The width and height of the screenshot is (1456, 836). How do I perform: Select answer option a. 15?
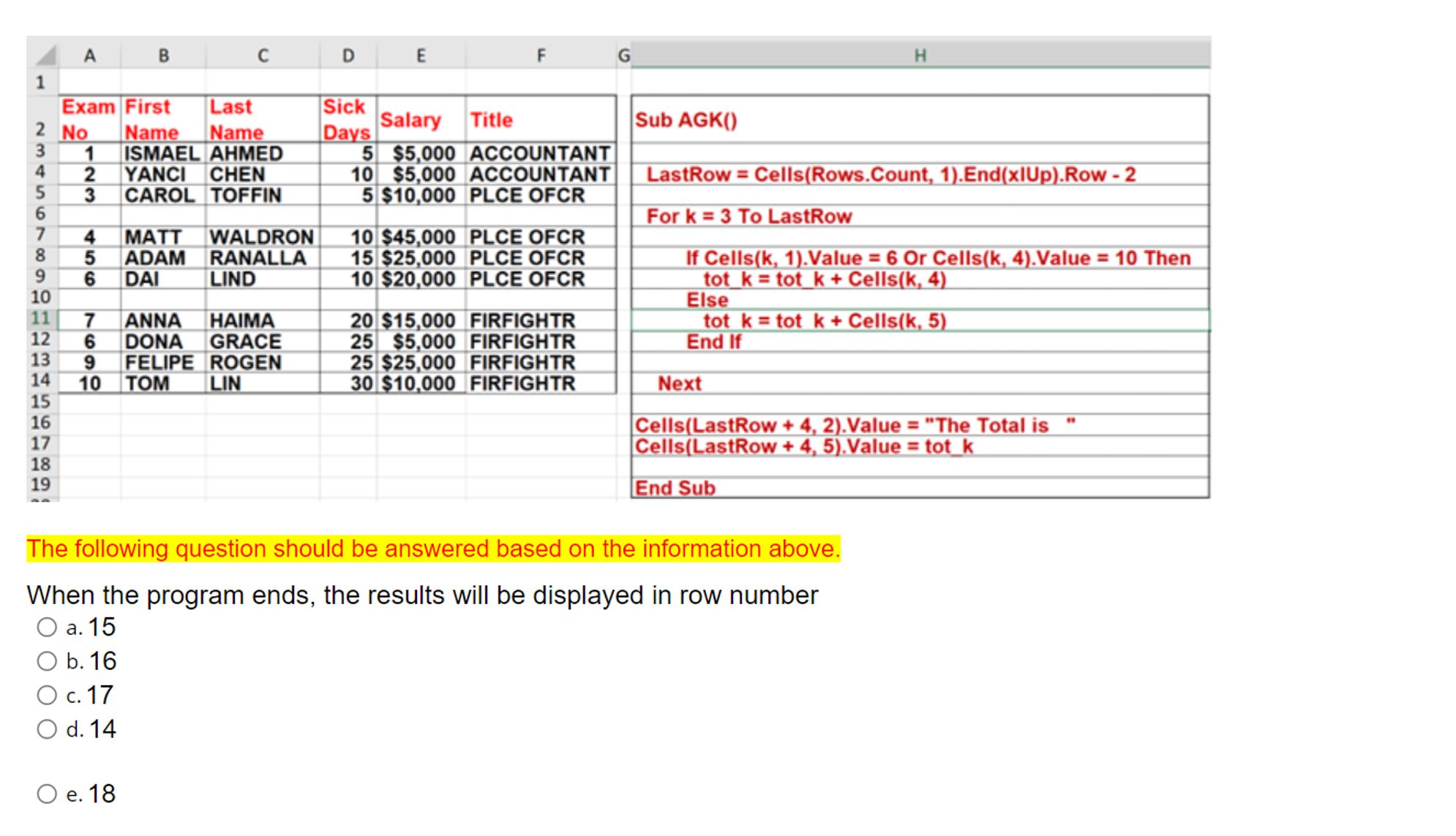[x=47, y=627]
